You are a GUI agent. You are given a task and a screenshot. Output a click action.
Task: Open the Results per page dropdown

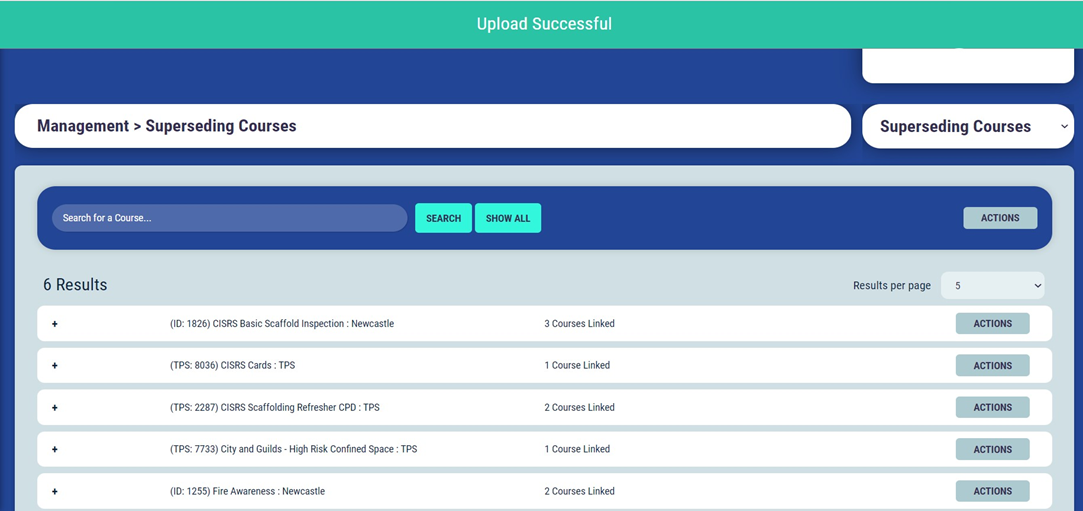pos(992,286)
